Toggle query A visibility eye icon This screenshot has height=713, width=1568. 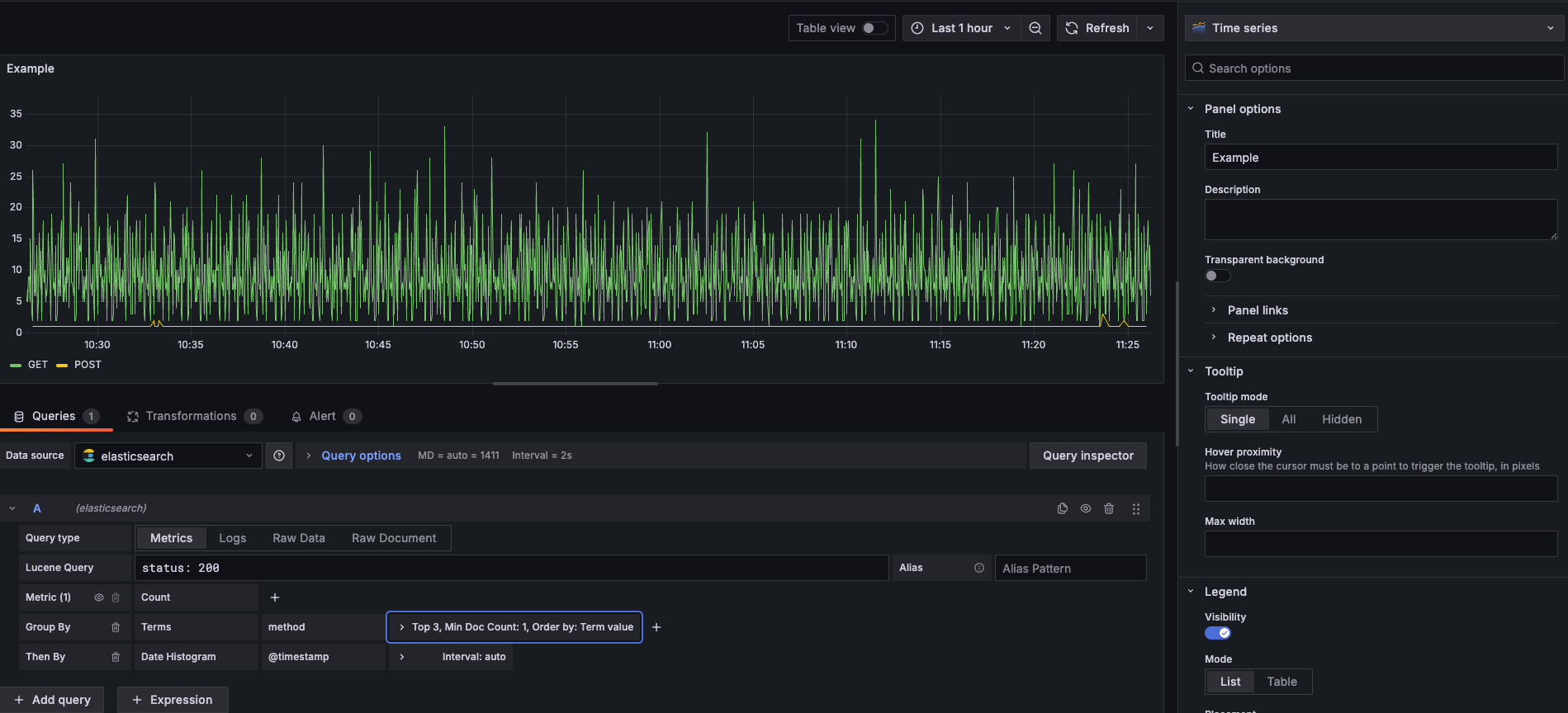click(x=1086, y=508)
